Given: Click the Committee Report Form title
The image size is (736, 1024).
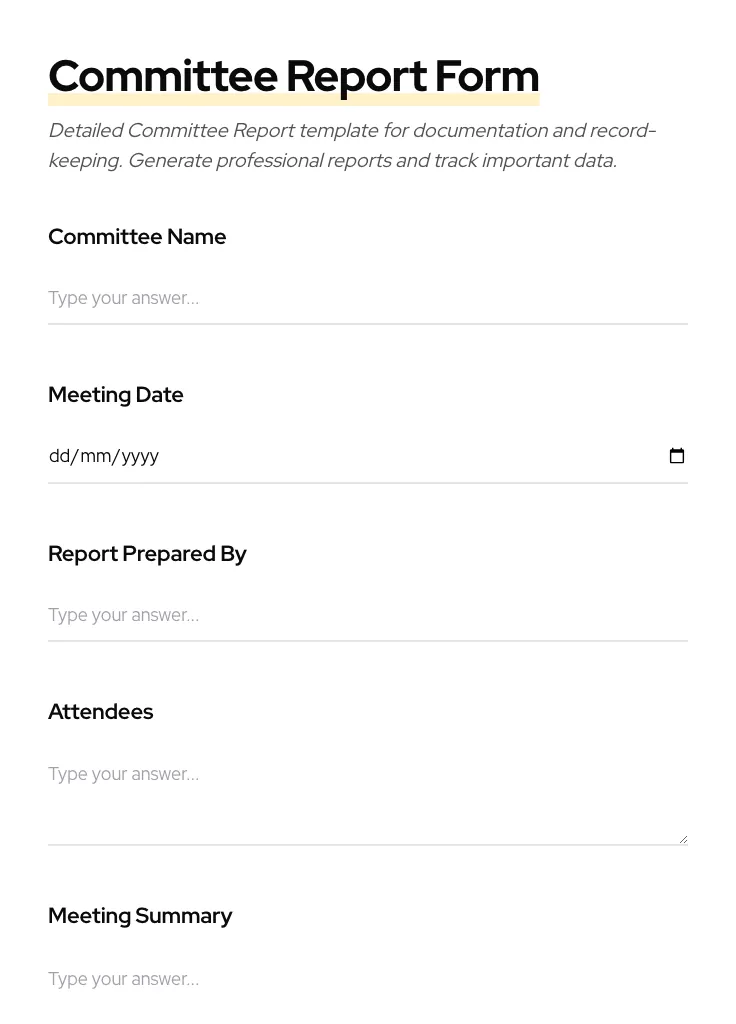Looking at the screenshot, I should pyautogui.click(x=293, y=75).
